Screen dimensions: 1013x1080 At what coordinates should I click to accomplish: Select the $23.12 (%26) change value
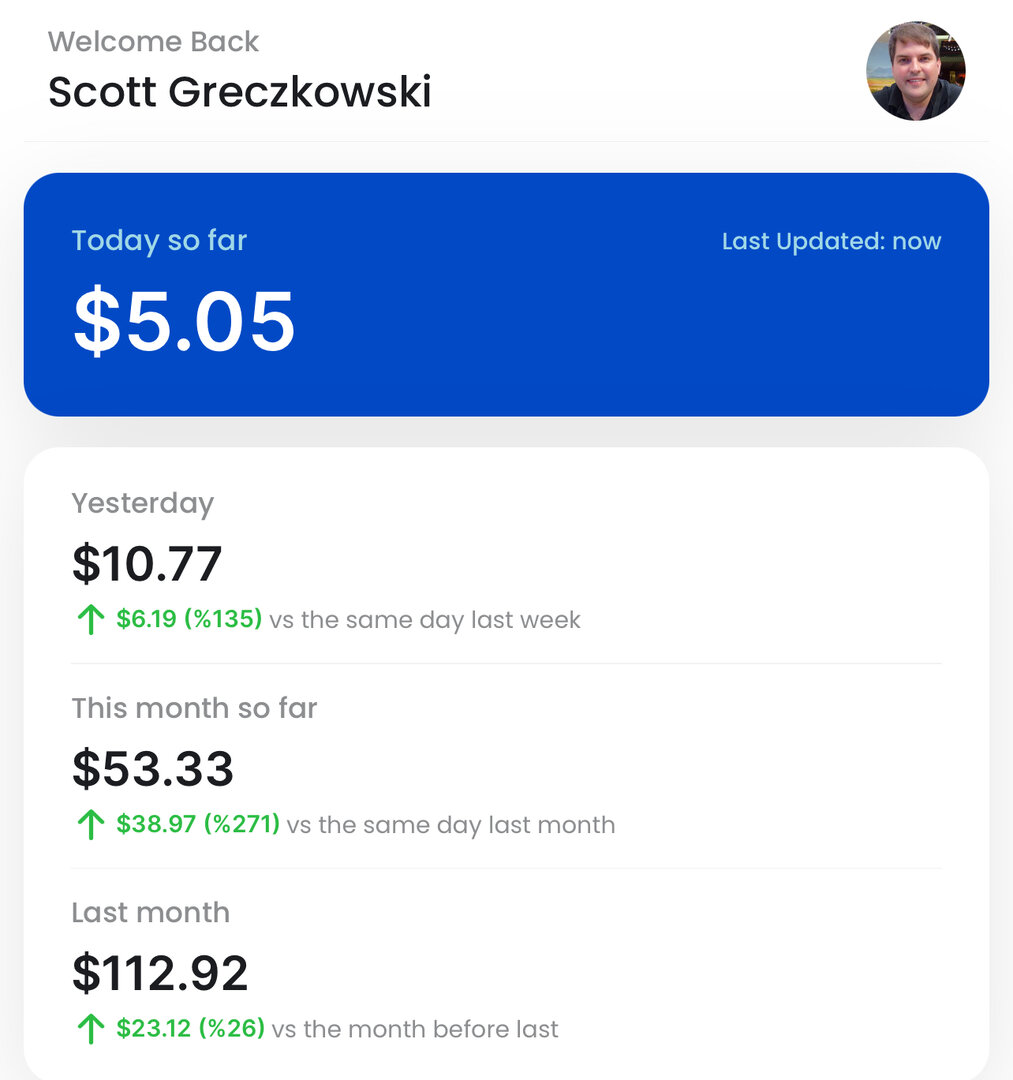190,1028
